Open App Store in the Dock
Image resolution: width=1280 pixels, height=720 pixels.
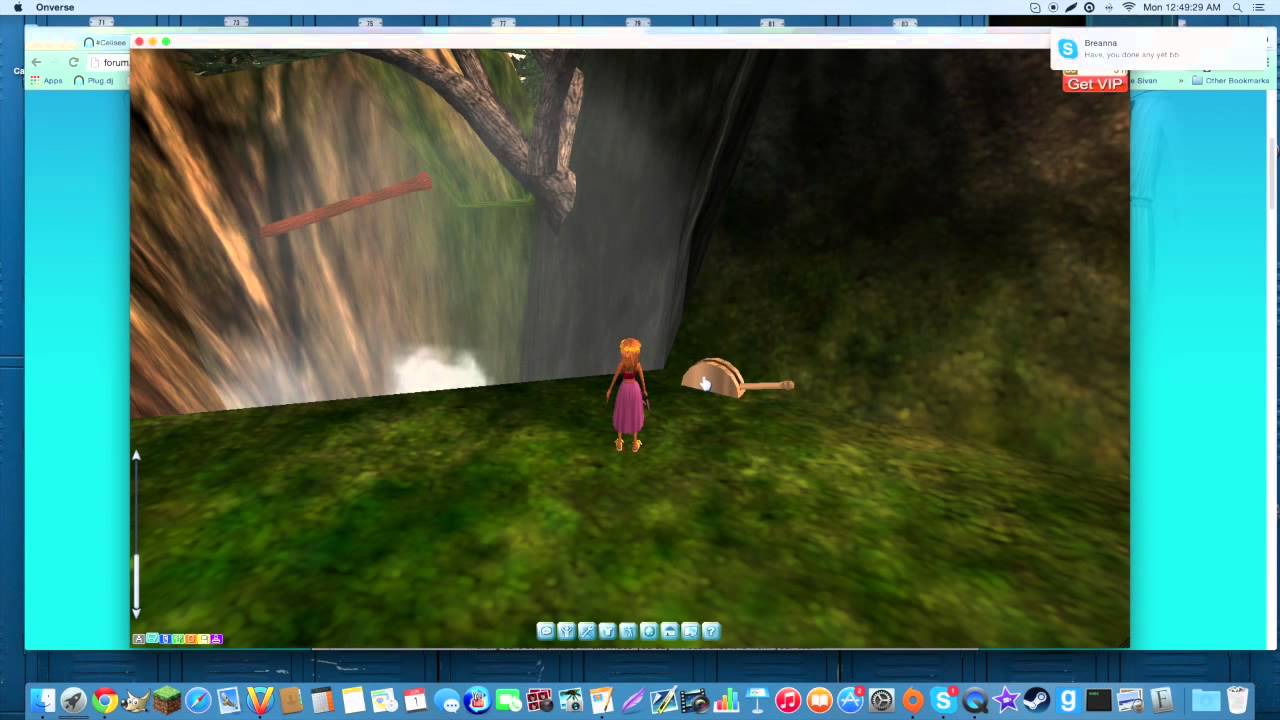click(850, 701)
